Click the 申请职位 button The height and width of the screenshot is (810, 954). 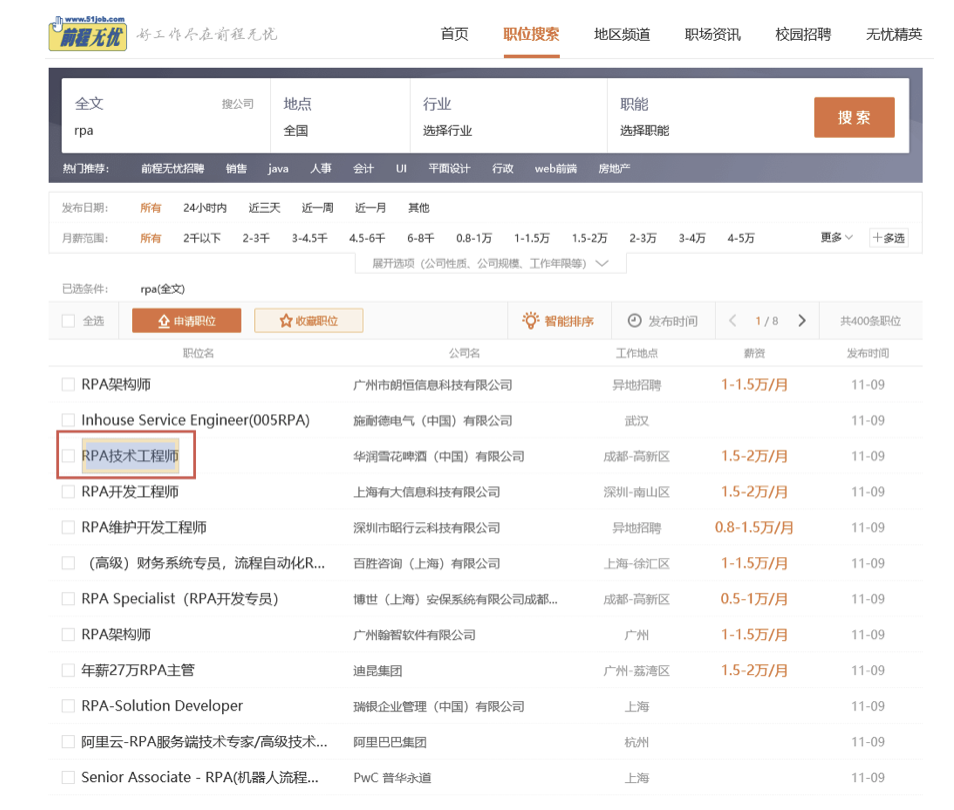(186, 321)
